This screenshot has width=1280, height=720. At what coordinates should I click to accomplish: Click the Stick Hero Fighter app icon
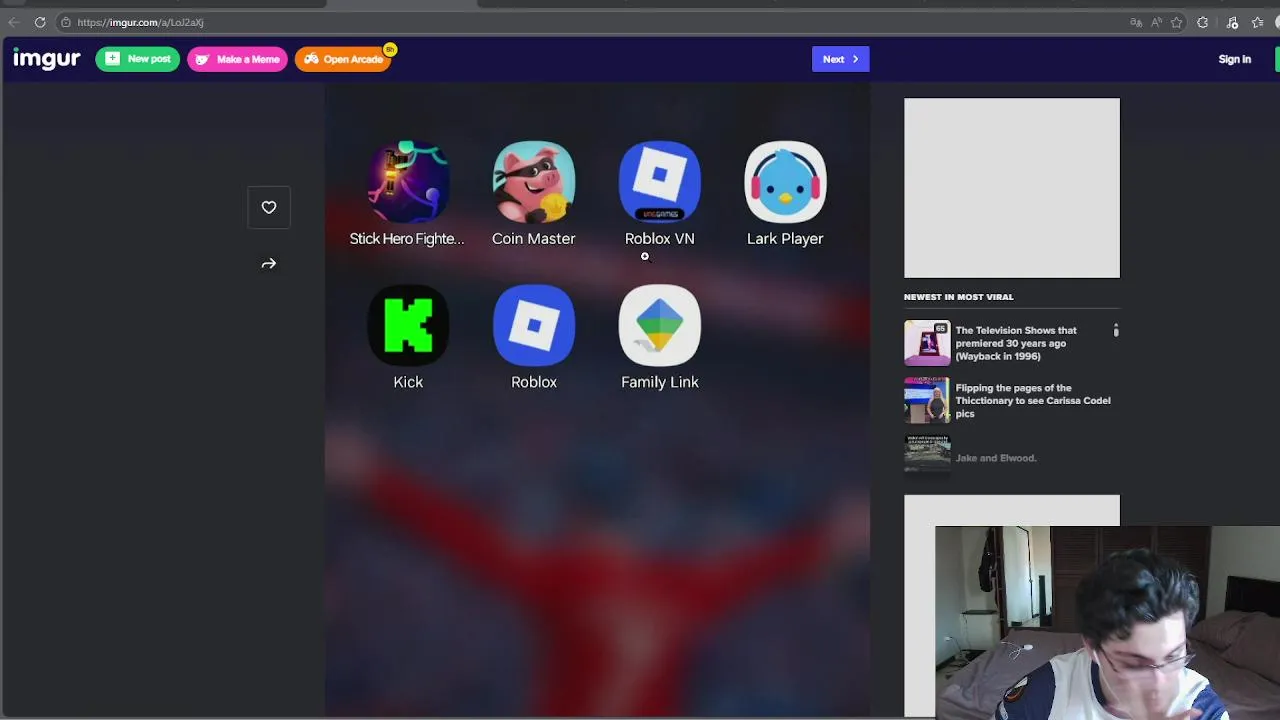[x=408, y=182]
